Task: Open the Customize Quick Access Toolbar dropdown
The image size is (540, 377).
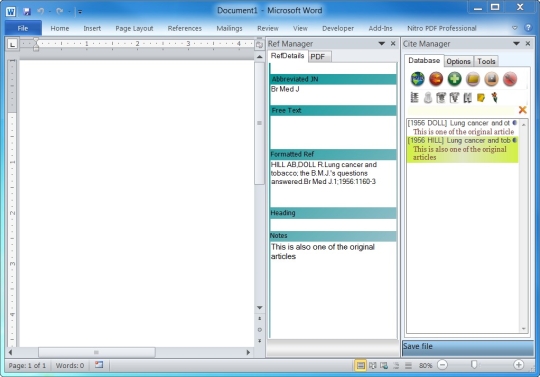Action: pos(80,12)
